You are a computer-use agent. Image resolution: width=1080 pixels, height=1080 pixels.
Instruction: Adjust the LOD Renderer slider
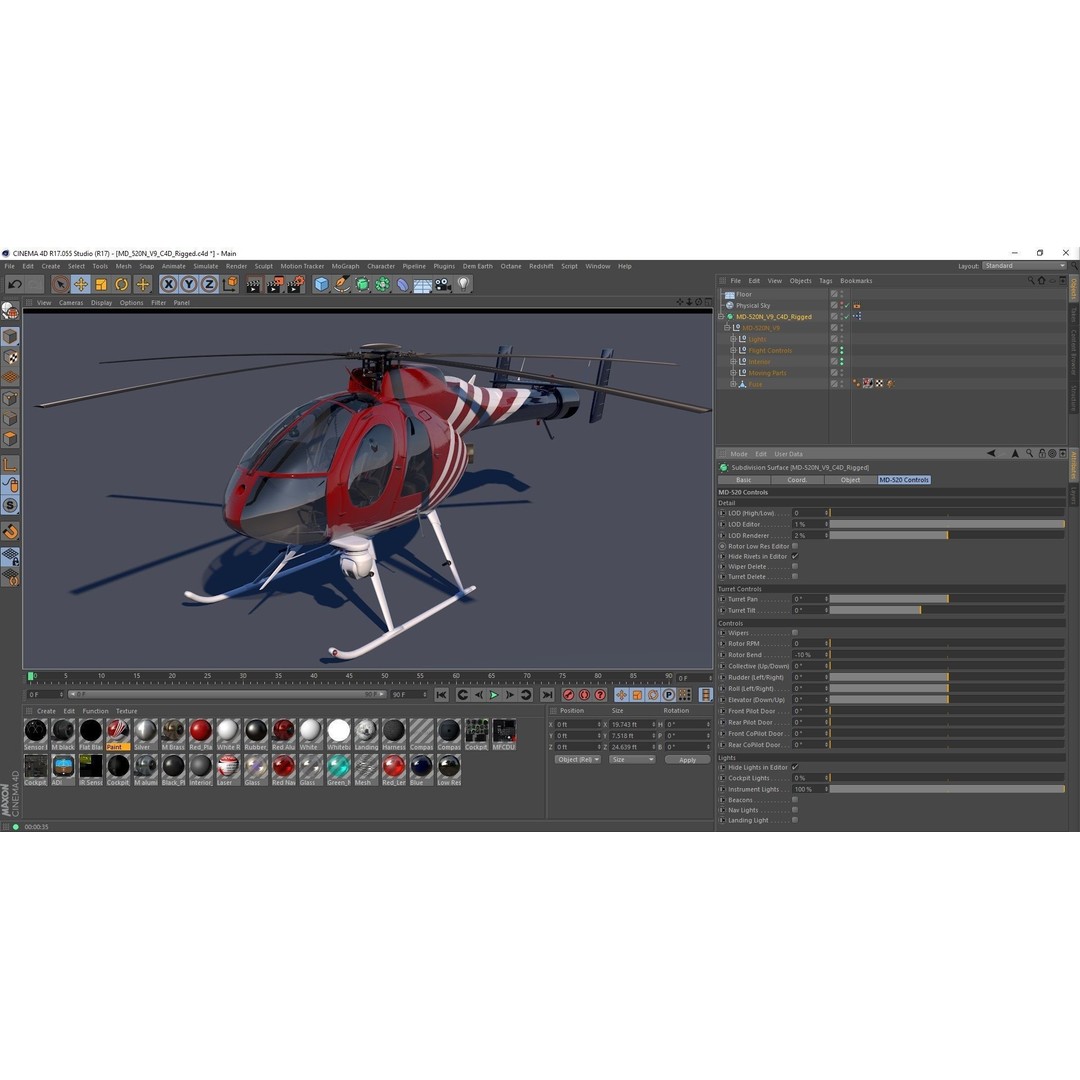(947, 535)
